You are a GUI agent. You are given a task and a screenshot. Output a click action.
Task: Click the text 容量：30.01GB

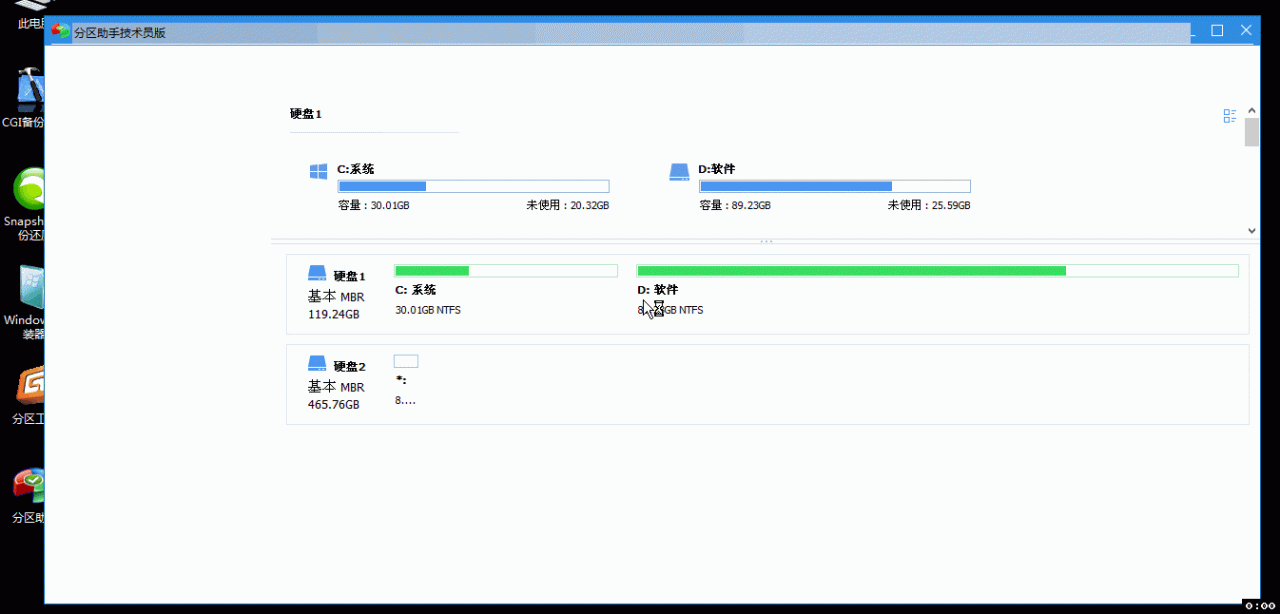click(x=374, y=206)
